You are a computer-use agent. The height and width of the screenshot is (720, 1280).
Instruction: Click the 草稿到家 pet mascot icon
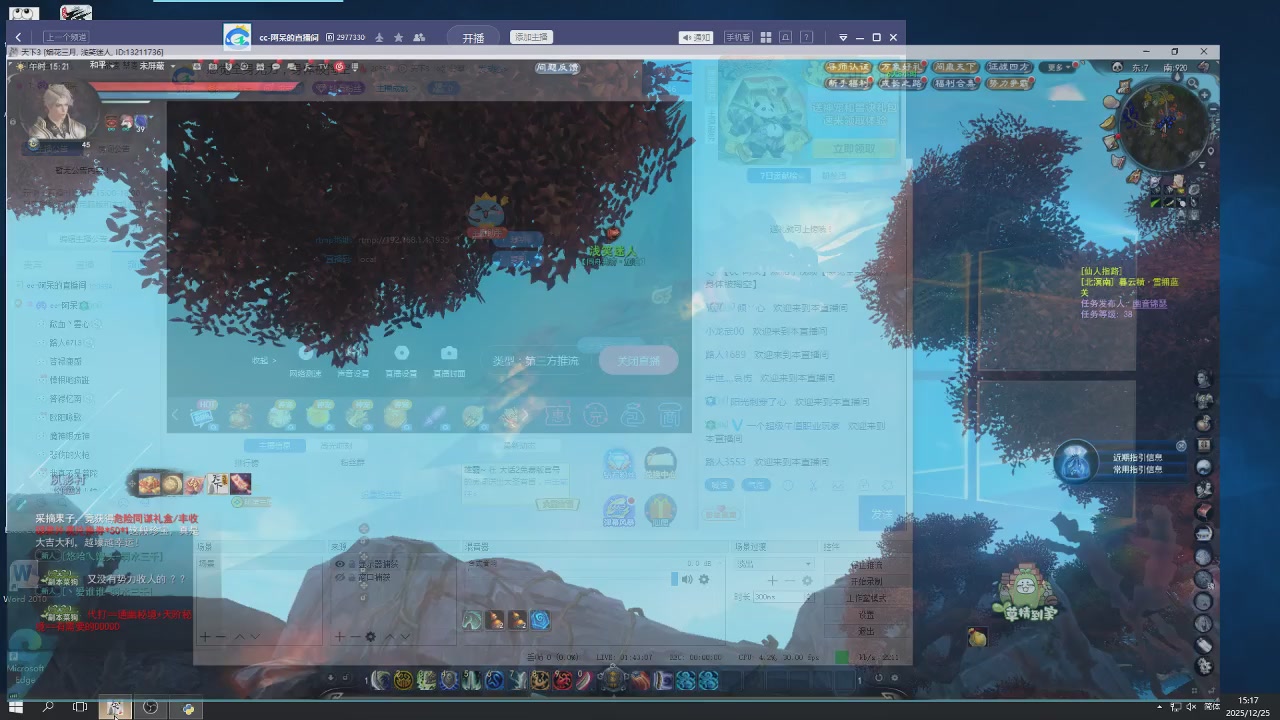tap(1024, 592)
